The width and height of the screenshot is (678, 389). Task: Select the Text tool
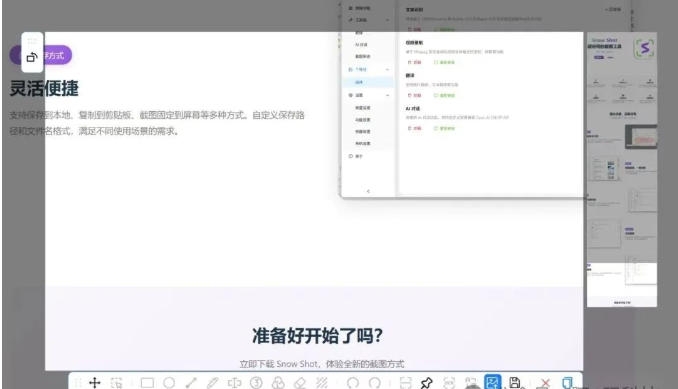(234, 383)
